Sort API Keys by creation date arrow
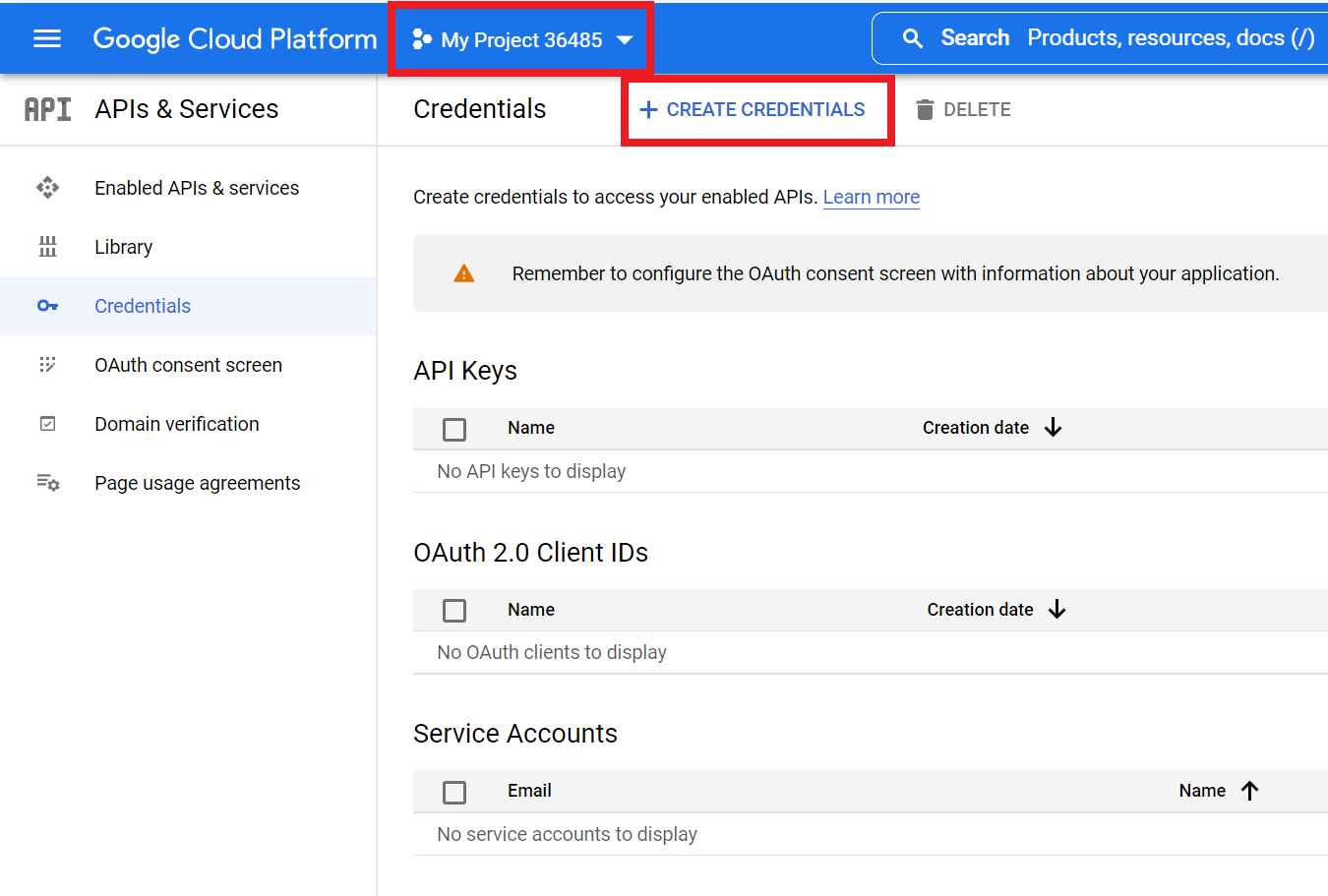Image resolution: width=1328 pixels, height=896 pixels. pos(1053,428)
